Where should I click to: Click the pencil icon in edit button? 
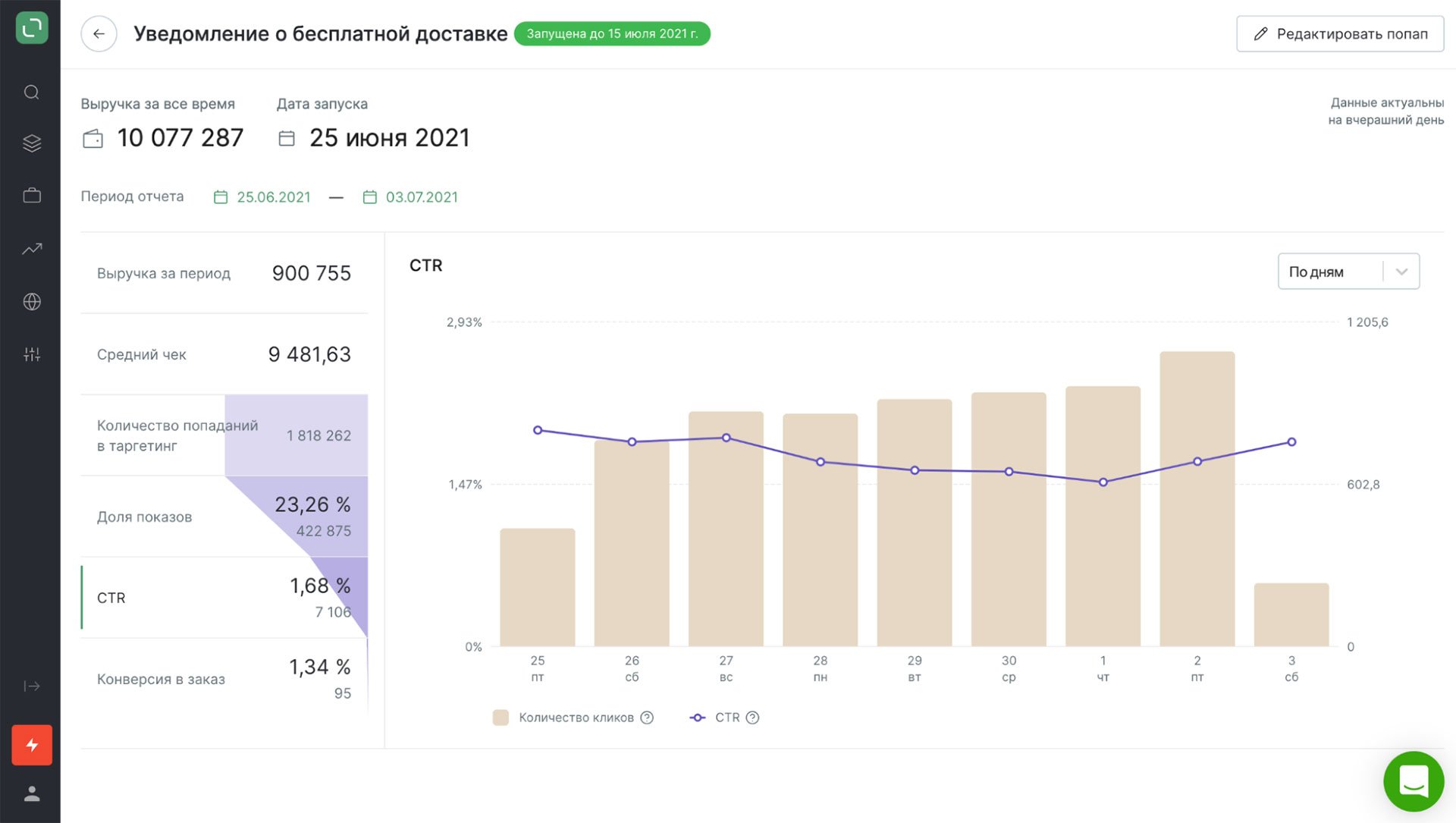[1260, 34]
